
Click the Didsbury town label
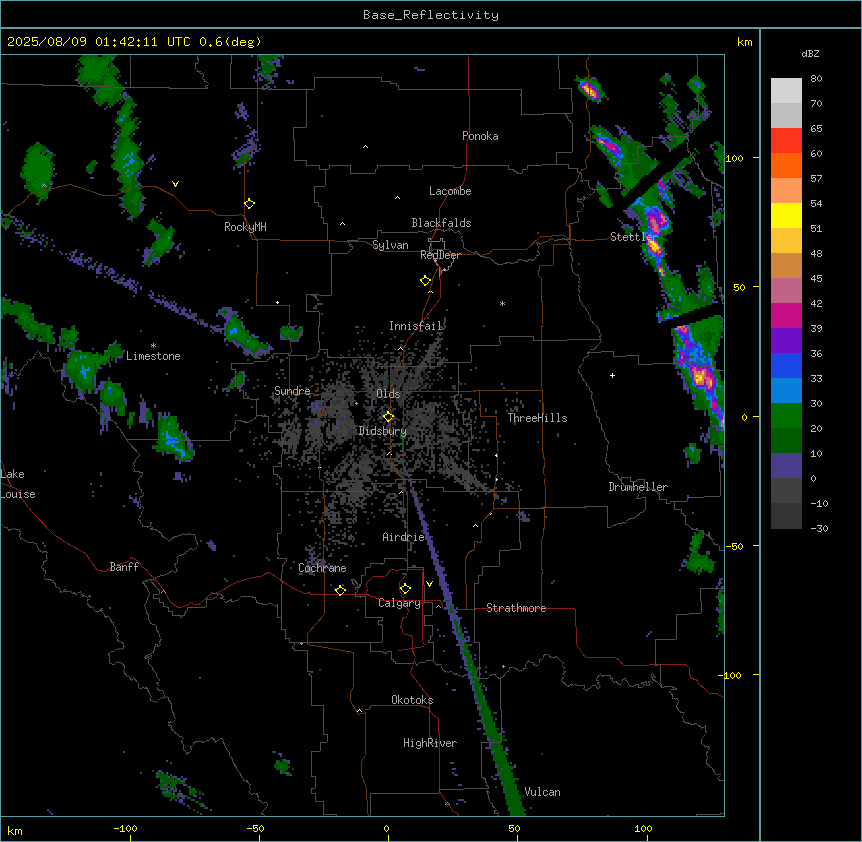tap(383, 431)
